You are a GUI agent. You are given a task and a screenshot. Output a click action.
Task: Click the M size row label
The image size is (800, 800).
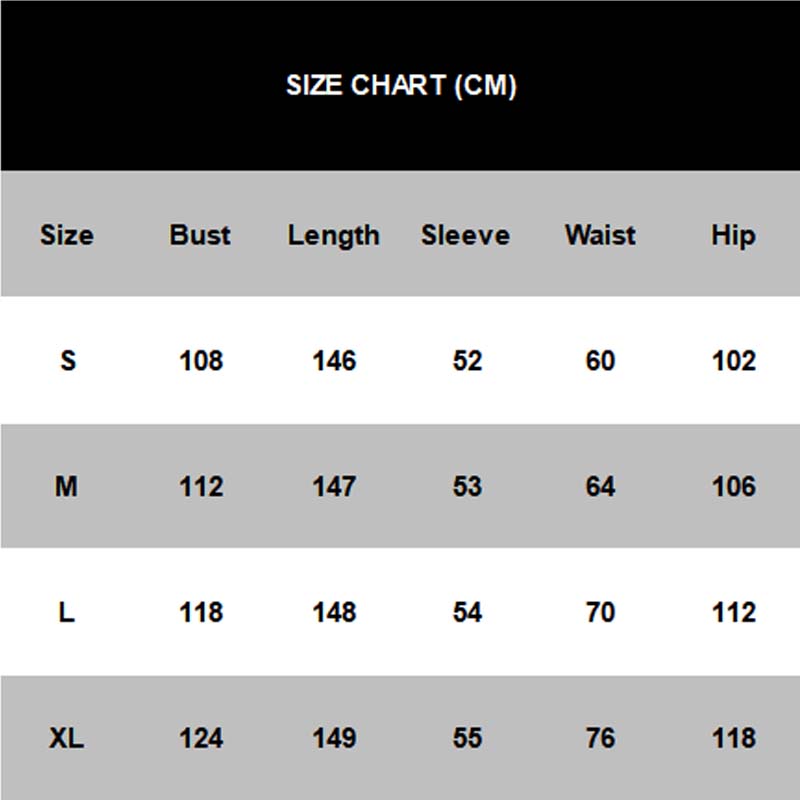point(67,487)
